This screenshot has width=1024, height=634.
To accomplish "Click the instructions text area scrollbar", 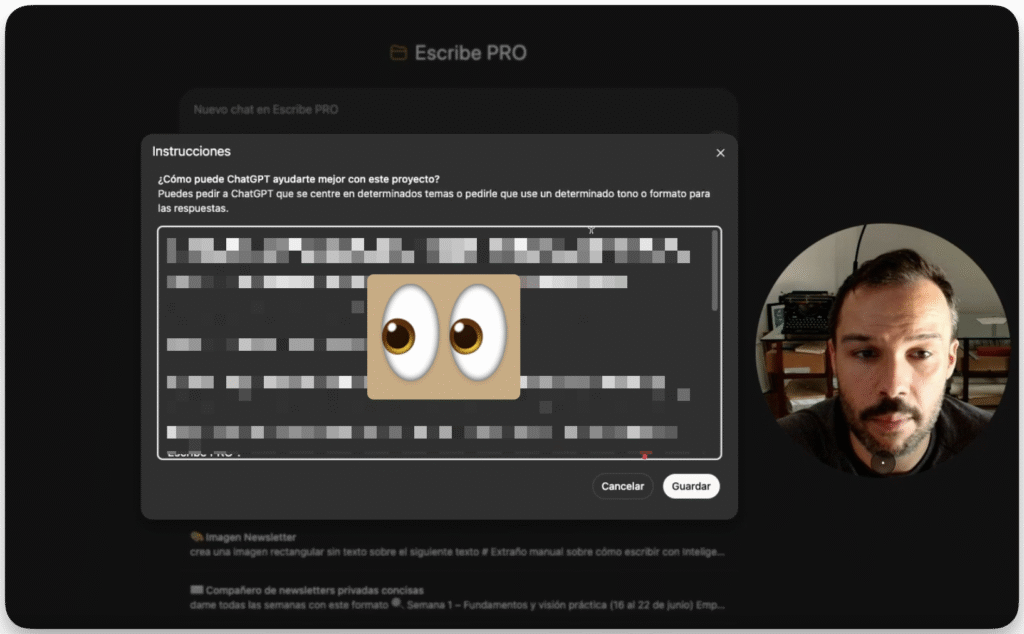I will 714,270.
